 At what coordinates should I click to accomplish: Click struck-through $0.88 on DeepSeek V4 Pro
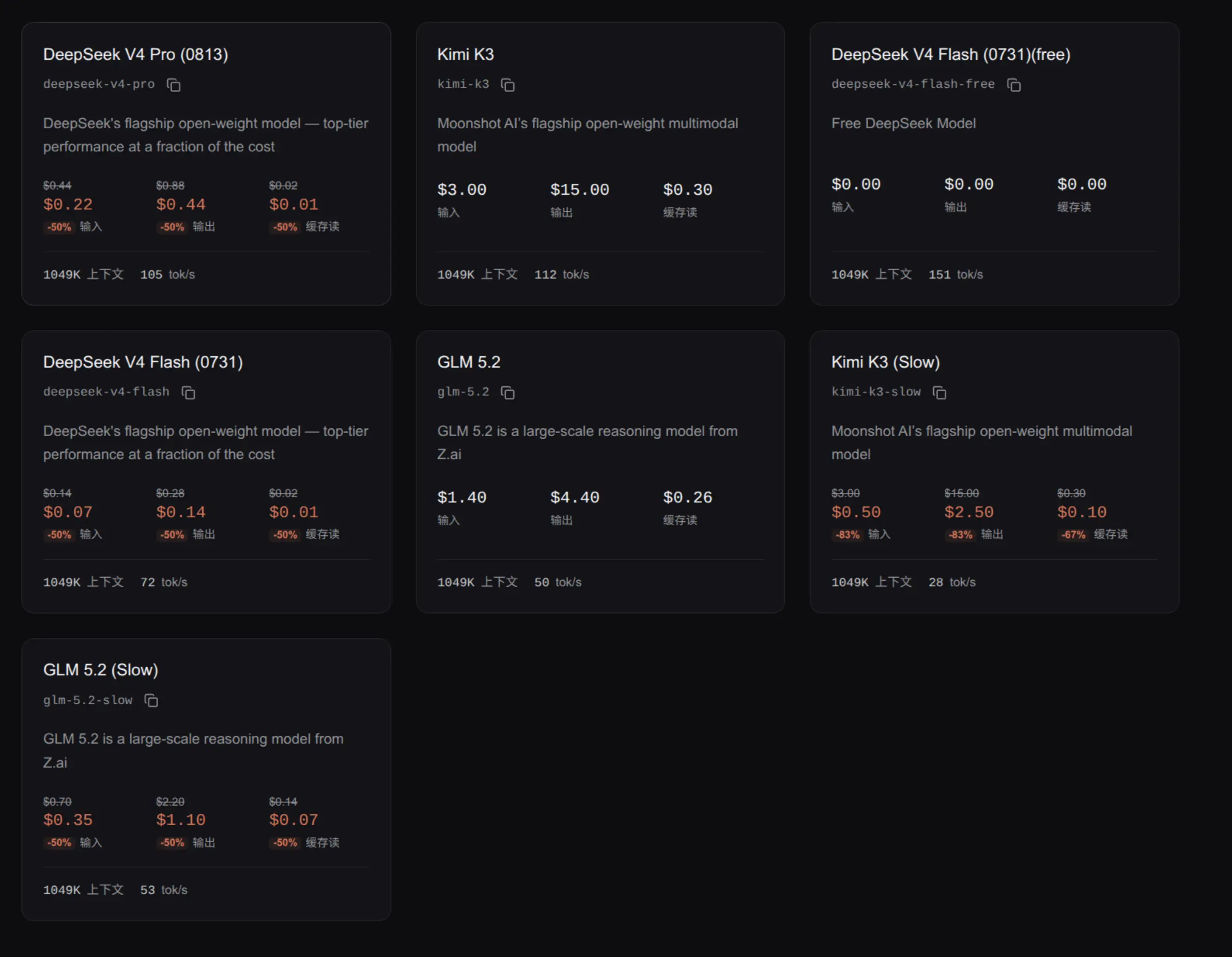(171, 186)
